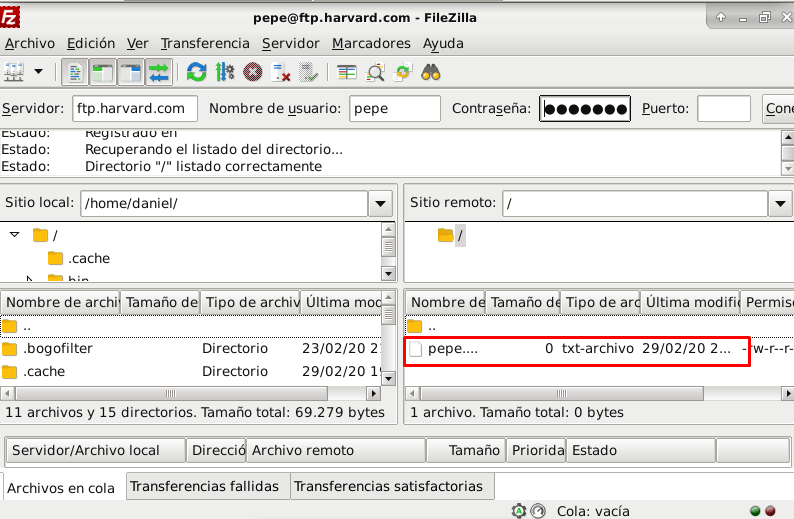This screenshot has height=519, width=794.
Task: Disconnect from the current server
Action: click(281, 72)
